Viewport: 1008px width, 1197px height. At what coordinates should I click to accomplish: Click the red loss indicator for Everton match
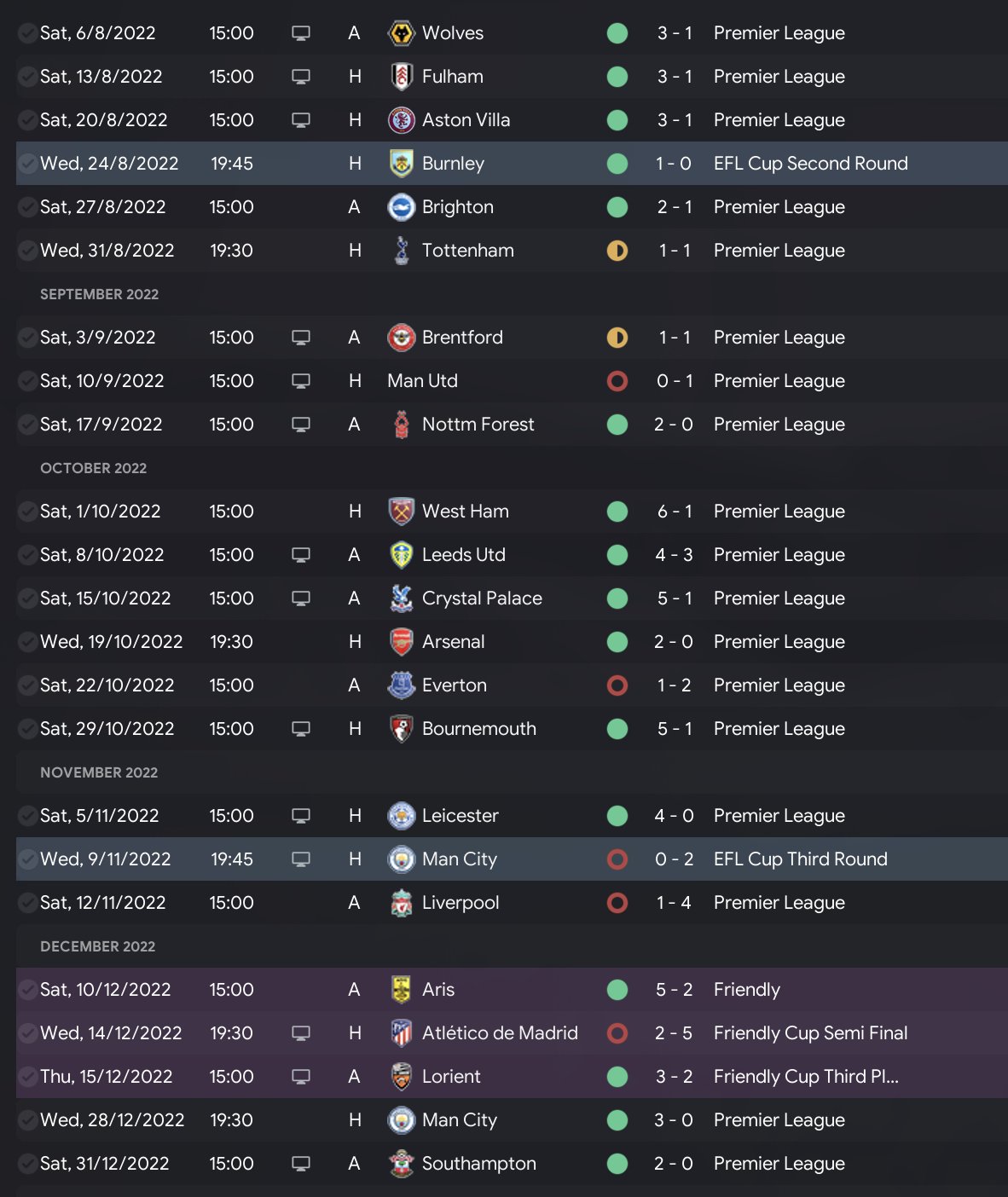[617, 685]
